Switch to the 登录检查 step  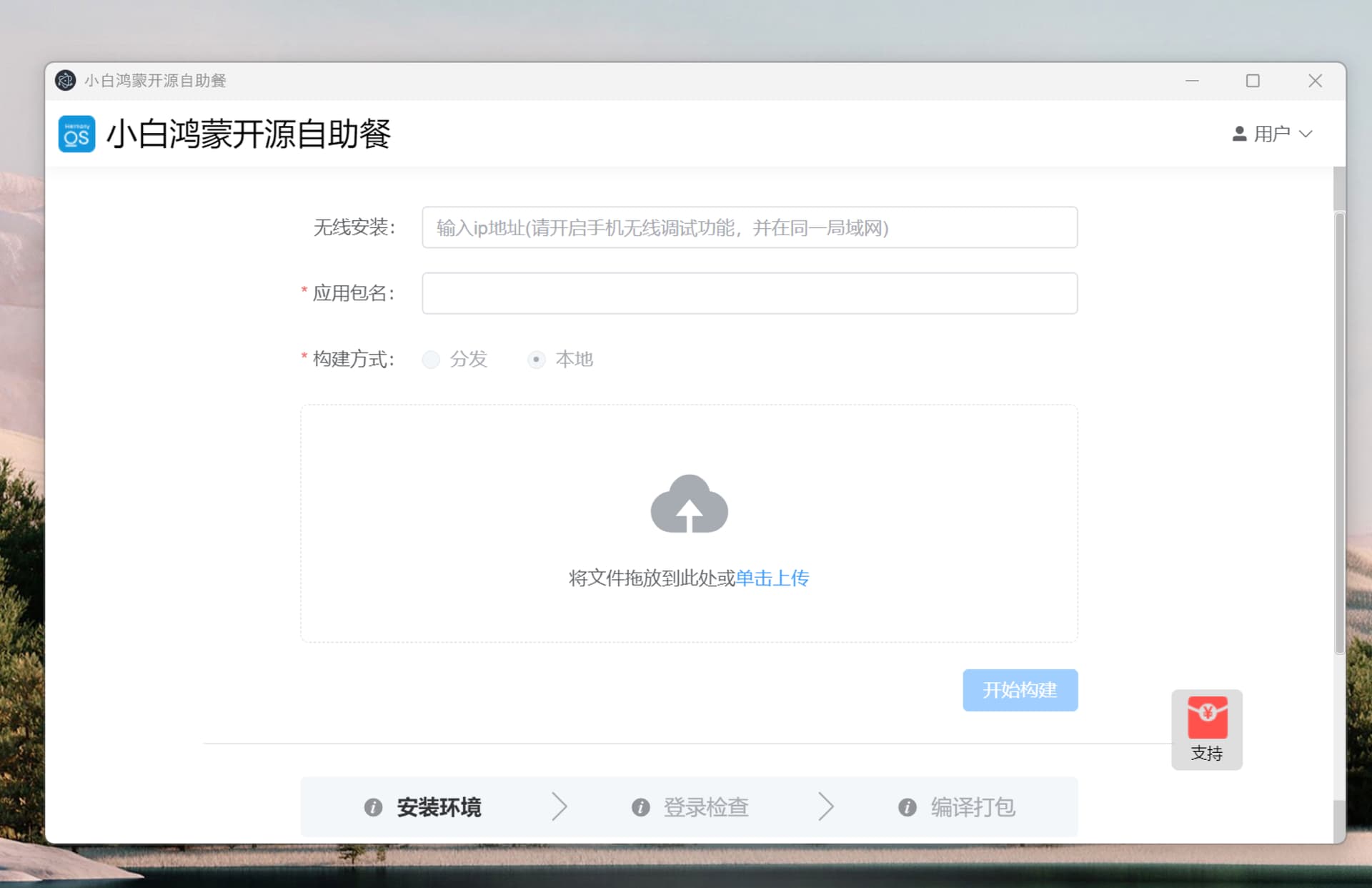pos(705,807)
